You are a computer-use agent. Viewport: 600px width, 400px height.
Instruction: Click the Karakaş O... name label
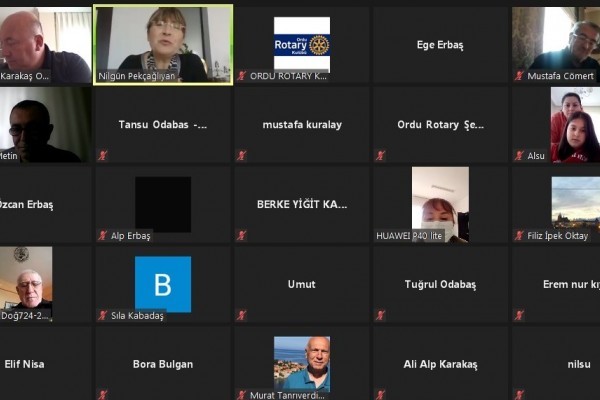tap(24, 76)
